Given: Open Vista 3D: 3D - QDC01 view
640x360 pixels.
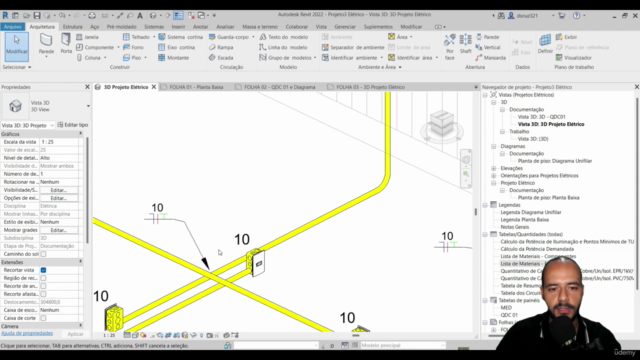Looking at the screenshot, I should 541,117.
